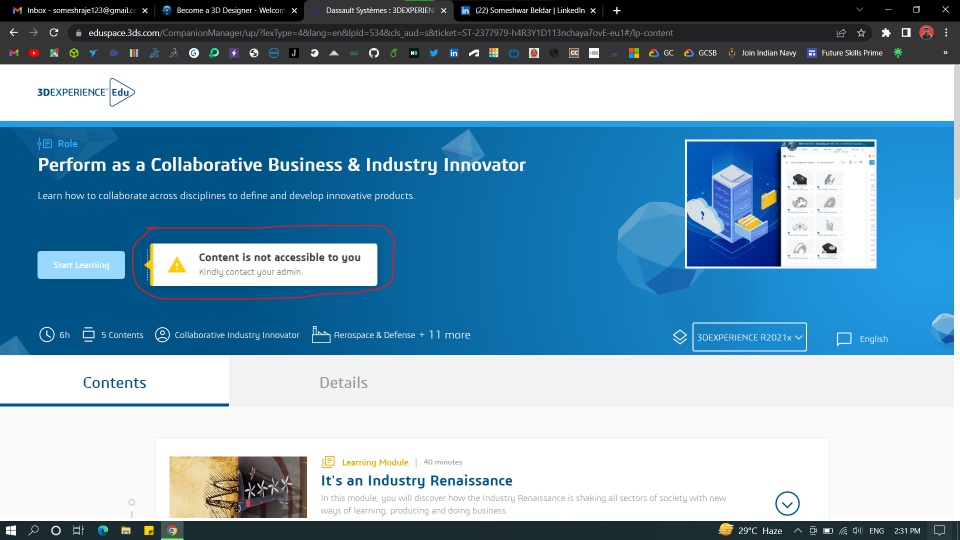Click the '5 Contents' label
This screenshot has width=960, height=540.
122,335
